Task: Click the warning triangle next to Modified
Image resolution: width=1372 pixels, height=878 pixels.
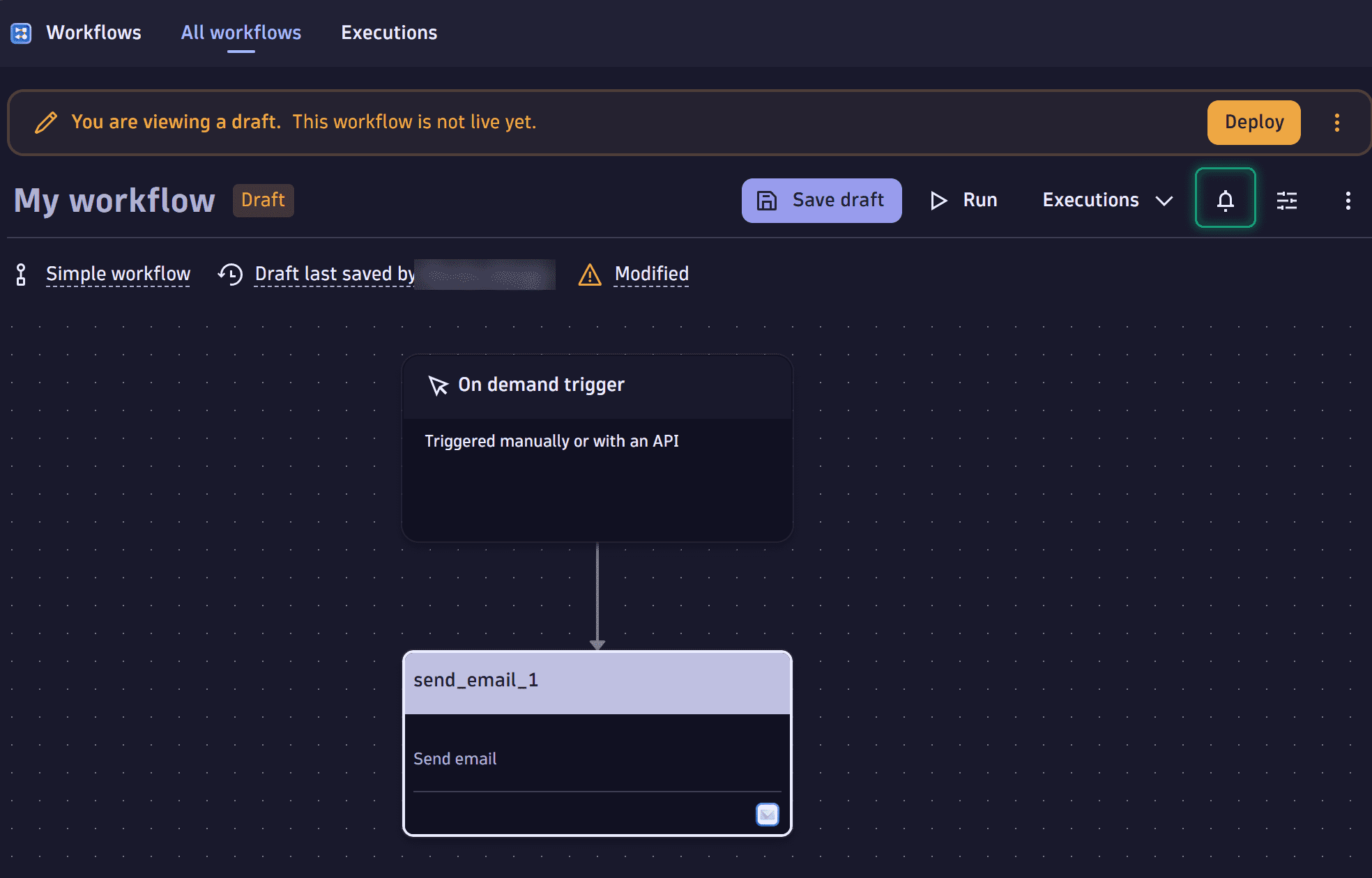Action: click(589, 275)
